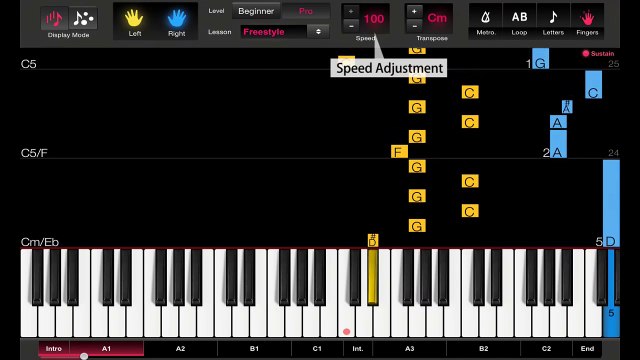Toggle the metronome icon

[486, 21]
